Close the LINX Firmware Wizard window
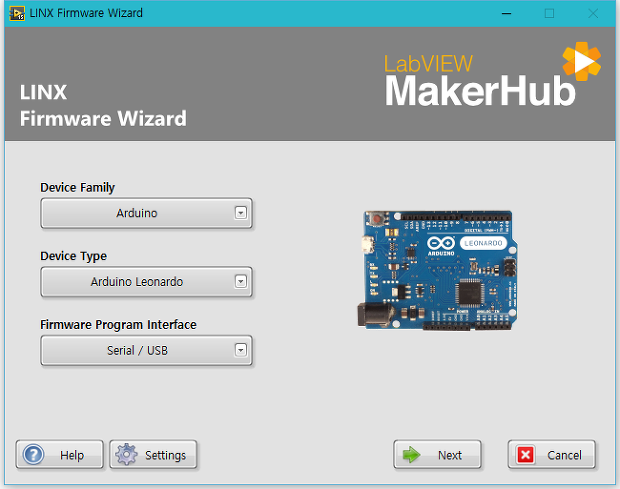 pyautogui.click(x=593, y=13)
